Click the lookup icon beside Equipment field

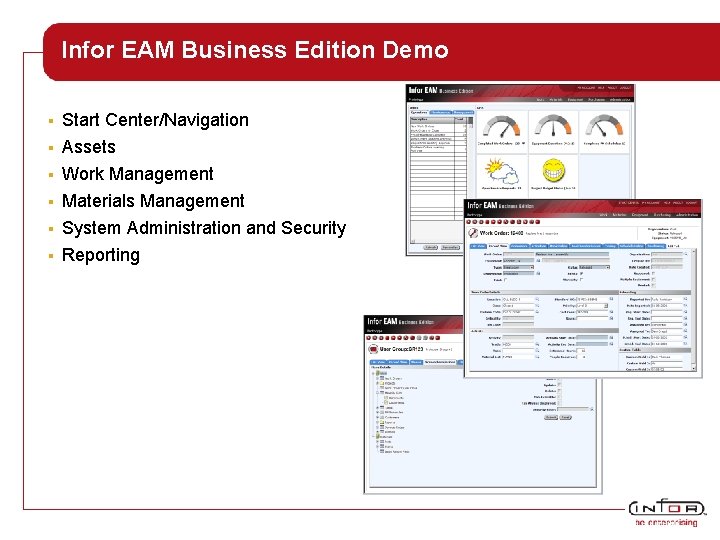[538, 260]
